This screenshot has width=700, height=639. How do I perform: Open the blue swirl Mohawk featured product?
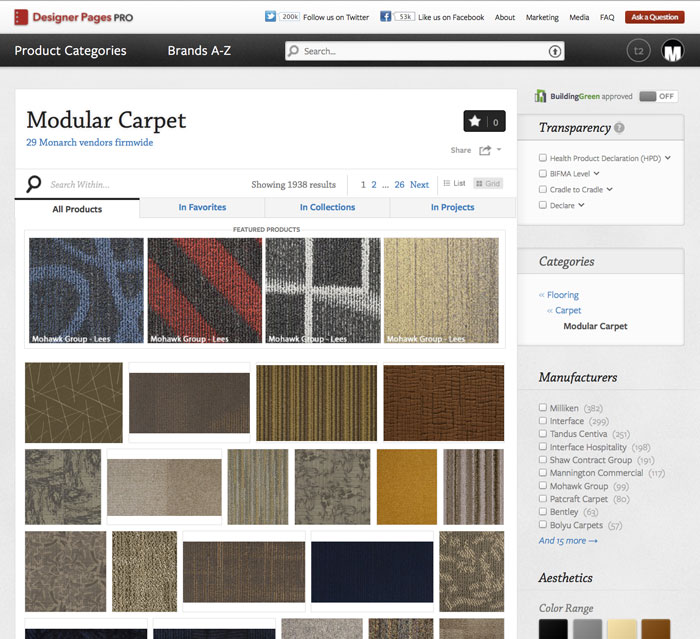(86, 290)
